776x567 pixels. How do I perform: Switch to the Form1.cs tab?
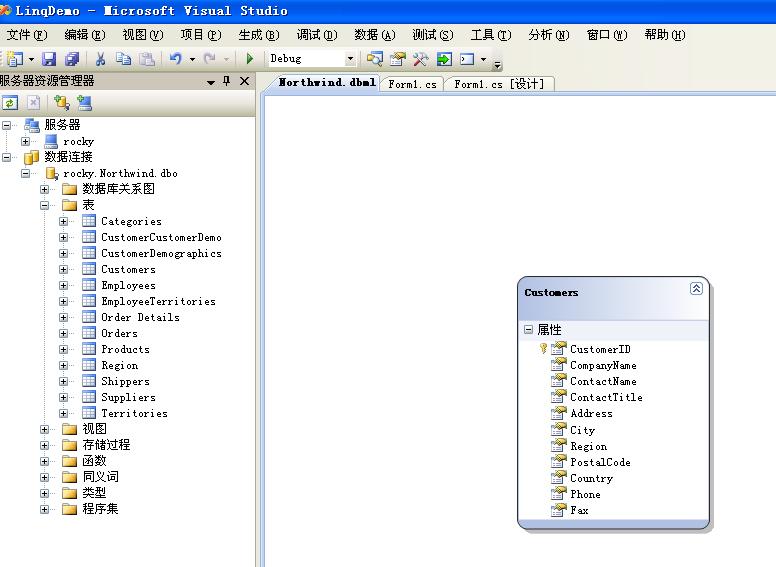[412, 84]
